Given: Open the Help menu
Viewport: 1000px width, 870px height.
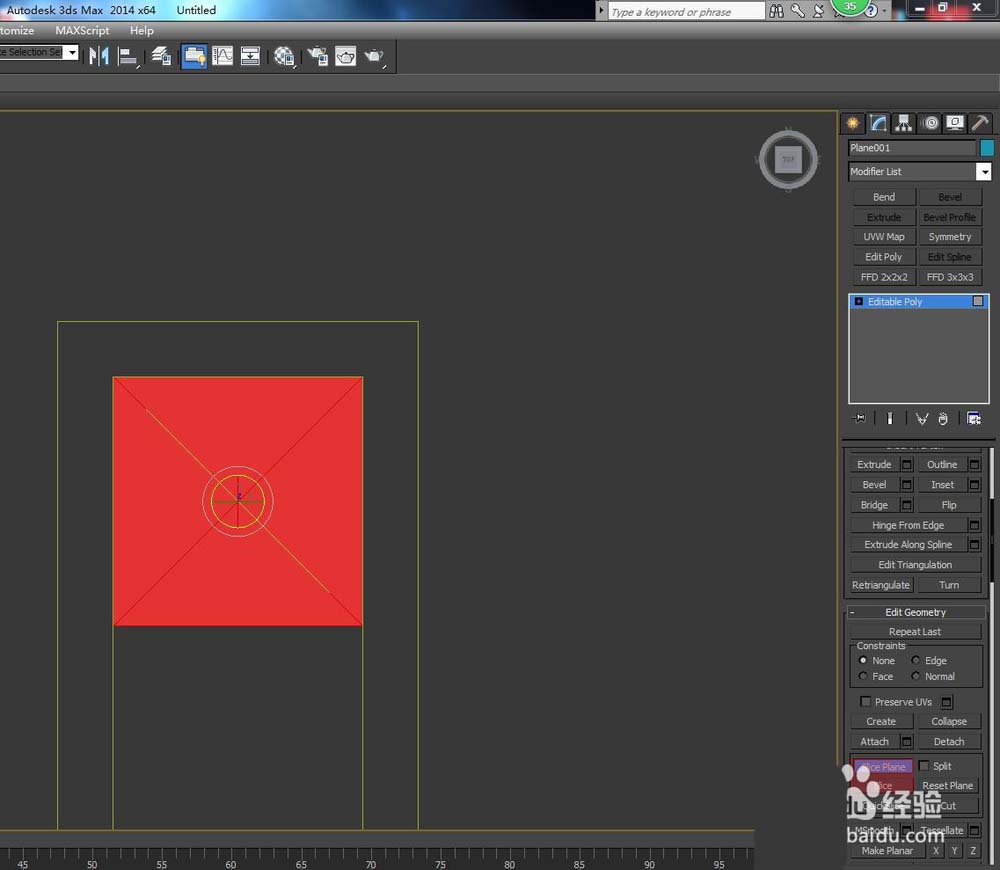Looking at the screenshot, I should pyautogui.click(x=142, y=30).
